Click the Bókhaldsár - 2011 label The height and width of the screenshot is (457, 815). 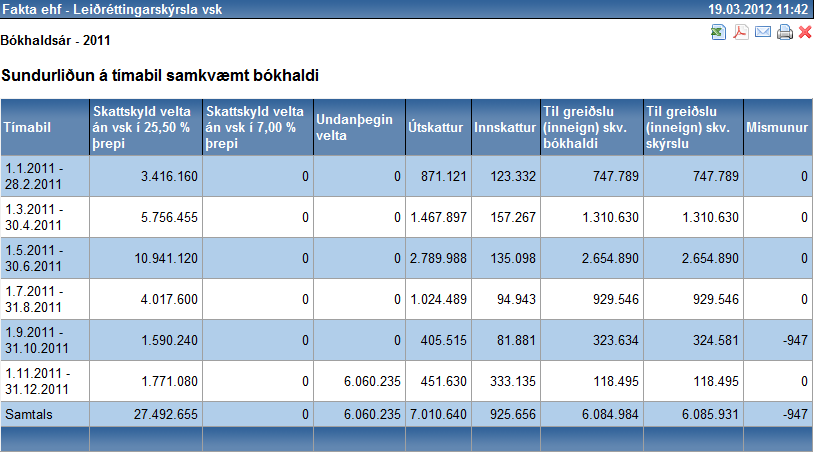[x=56, y=42]
